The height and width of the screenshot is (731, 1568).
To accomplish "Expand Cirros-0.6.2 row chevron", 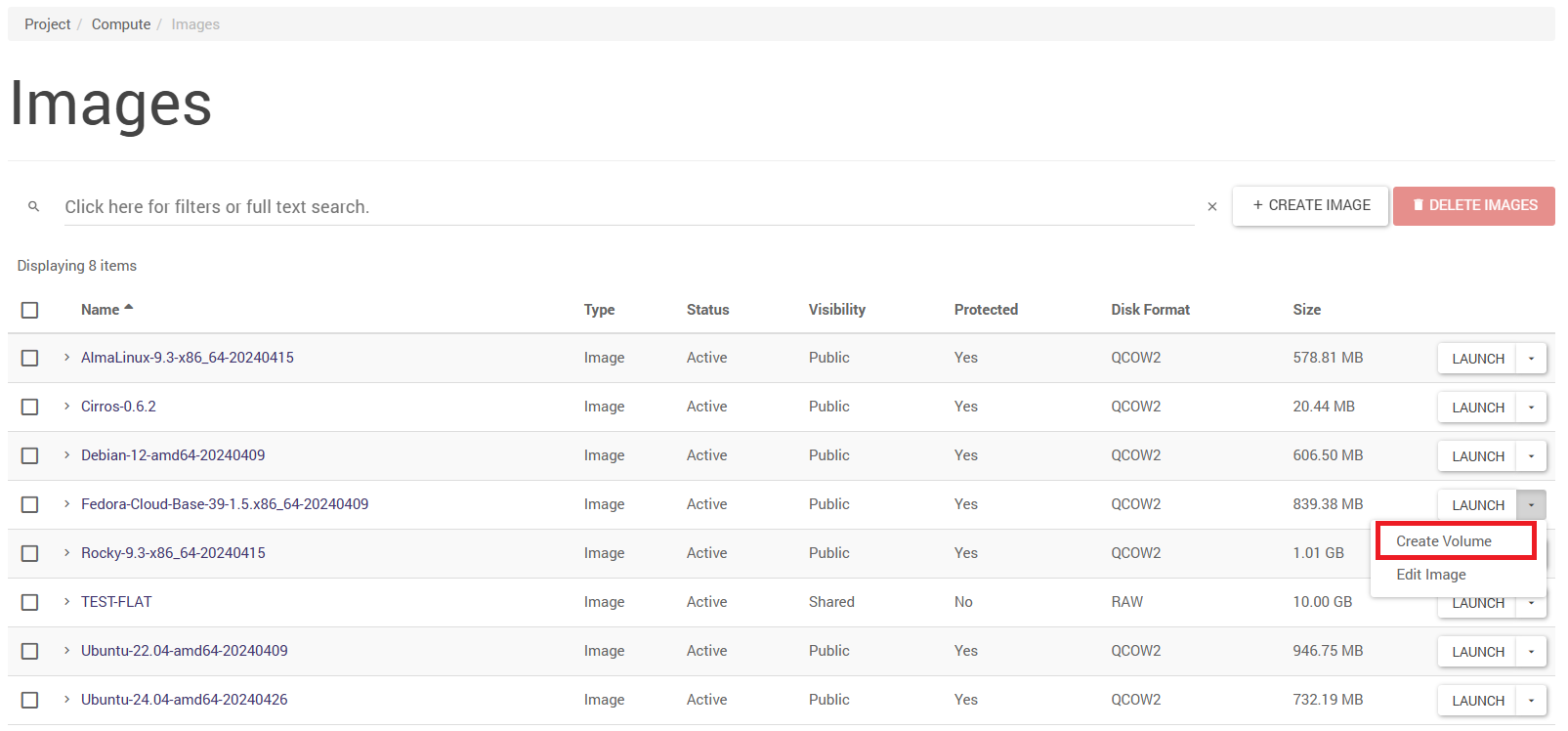I will click(x=66, y=407).
